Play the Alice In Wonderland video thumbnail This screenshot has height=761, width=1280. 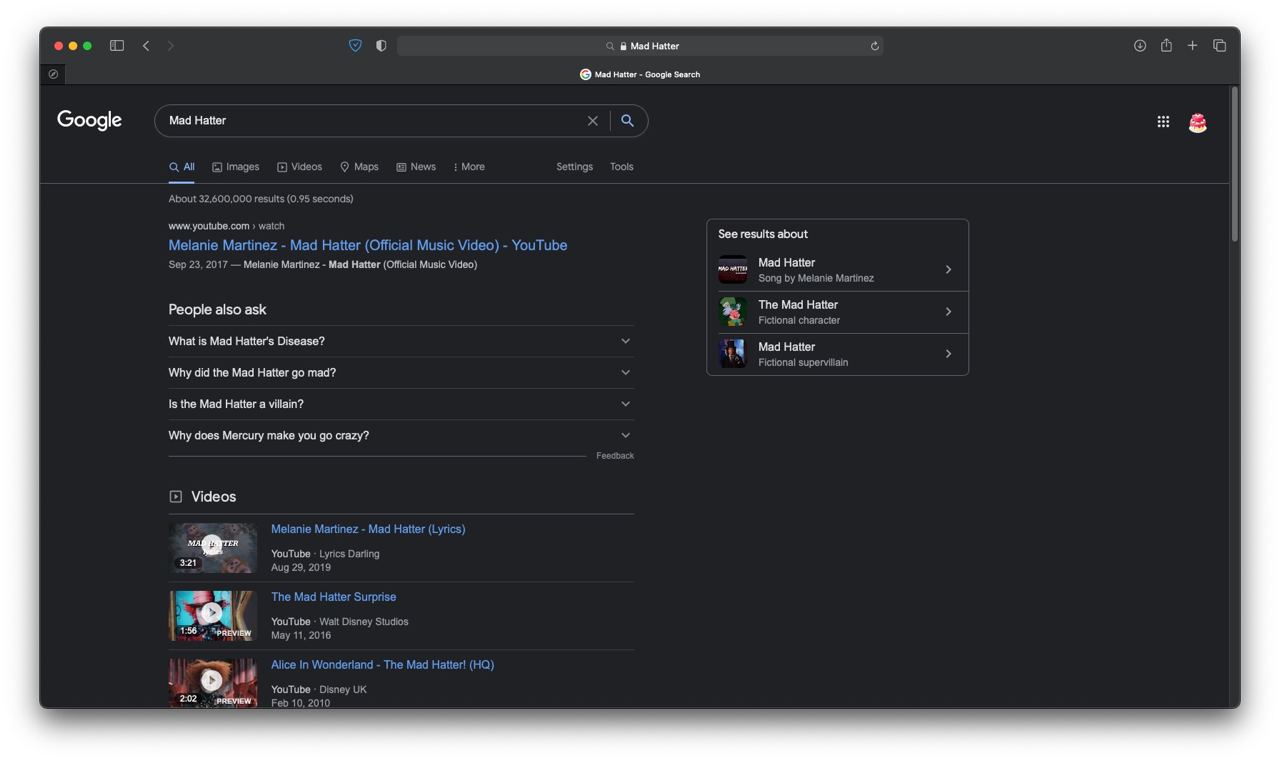[x=213, y=683]
